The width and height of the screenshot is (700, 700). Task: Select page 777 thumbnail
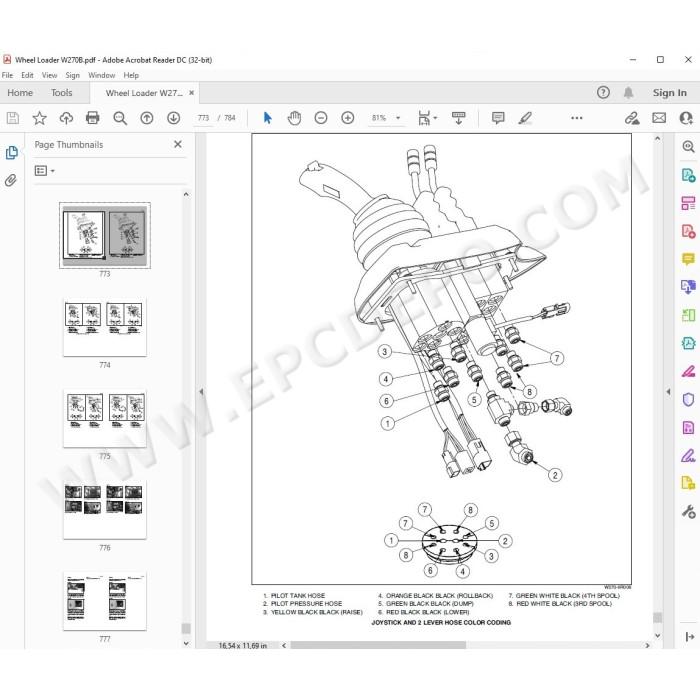(x=105, y=601)
